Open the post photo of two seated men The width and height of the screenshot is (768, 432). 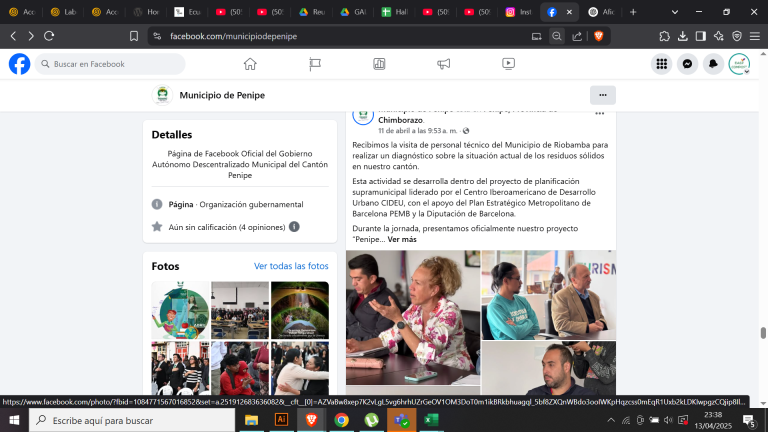click(549, 295)
